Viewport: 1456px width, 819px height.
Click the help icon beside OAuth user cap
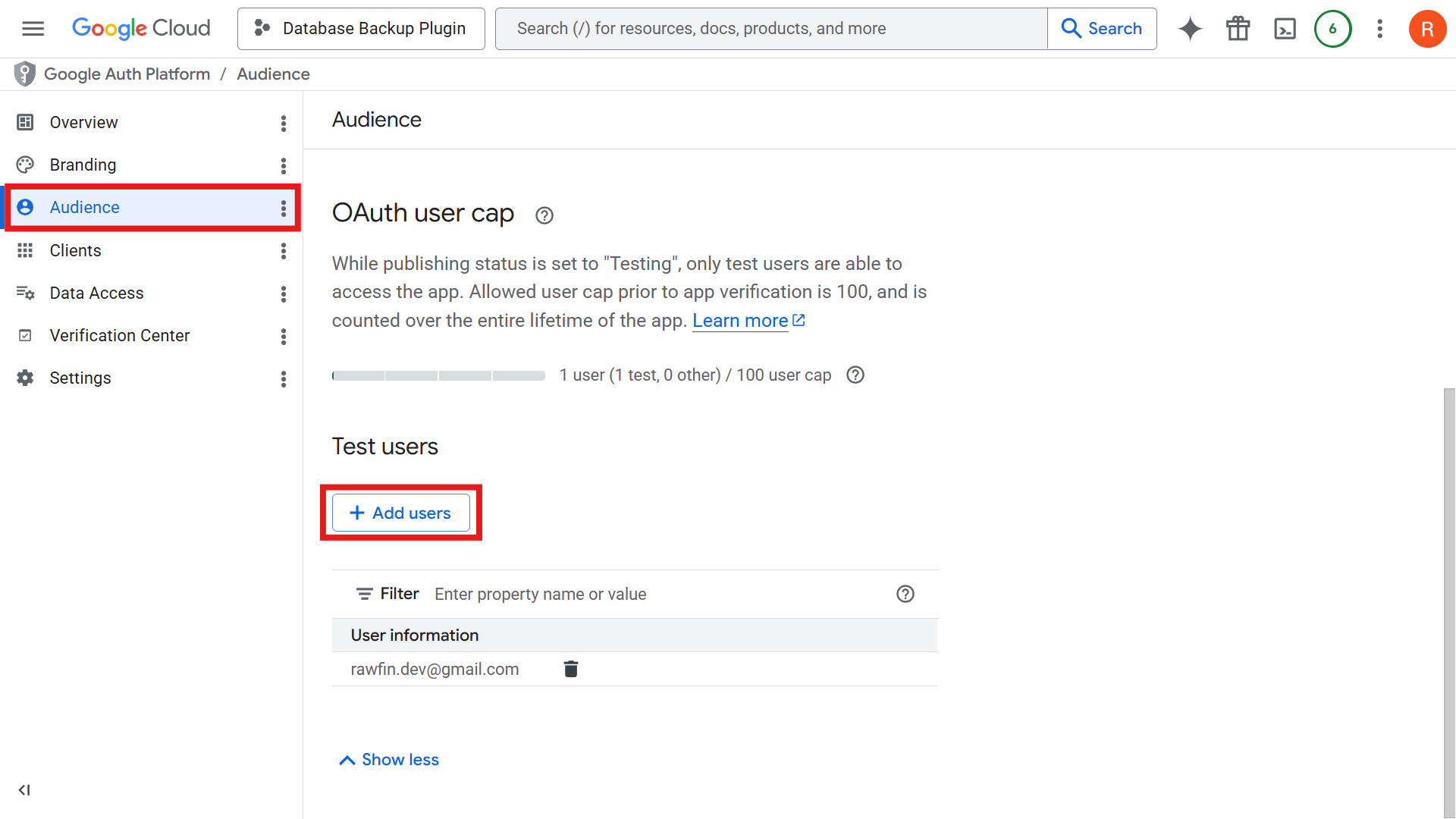coord(544,216)
